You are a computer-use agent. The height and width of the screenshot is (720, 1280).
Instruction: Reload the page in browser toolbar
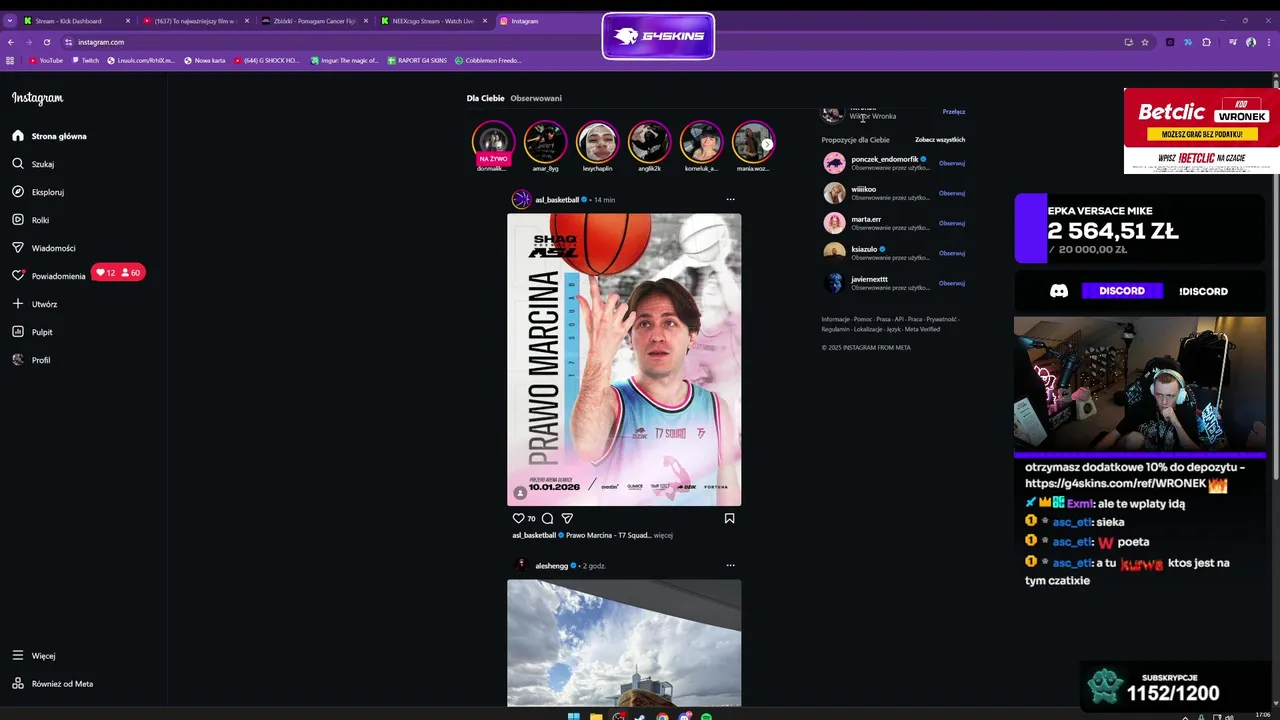[x=46, y=42]
